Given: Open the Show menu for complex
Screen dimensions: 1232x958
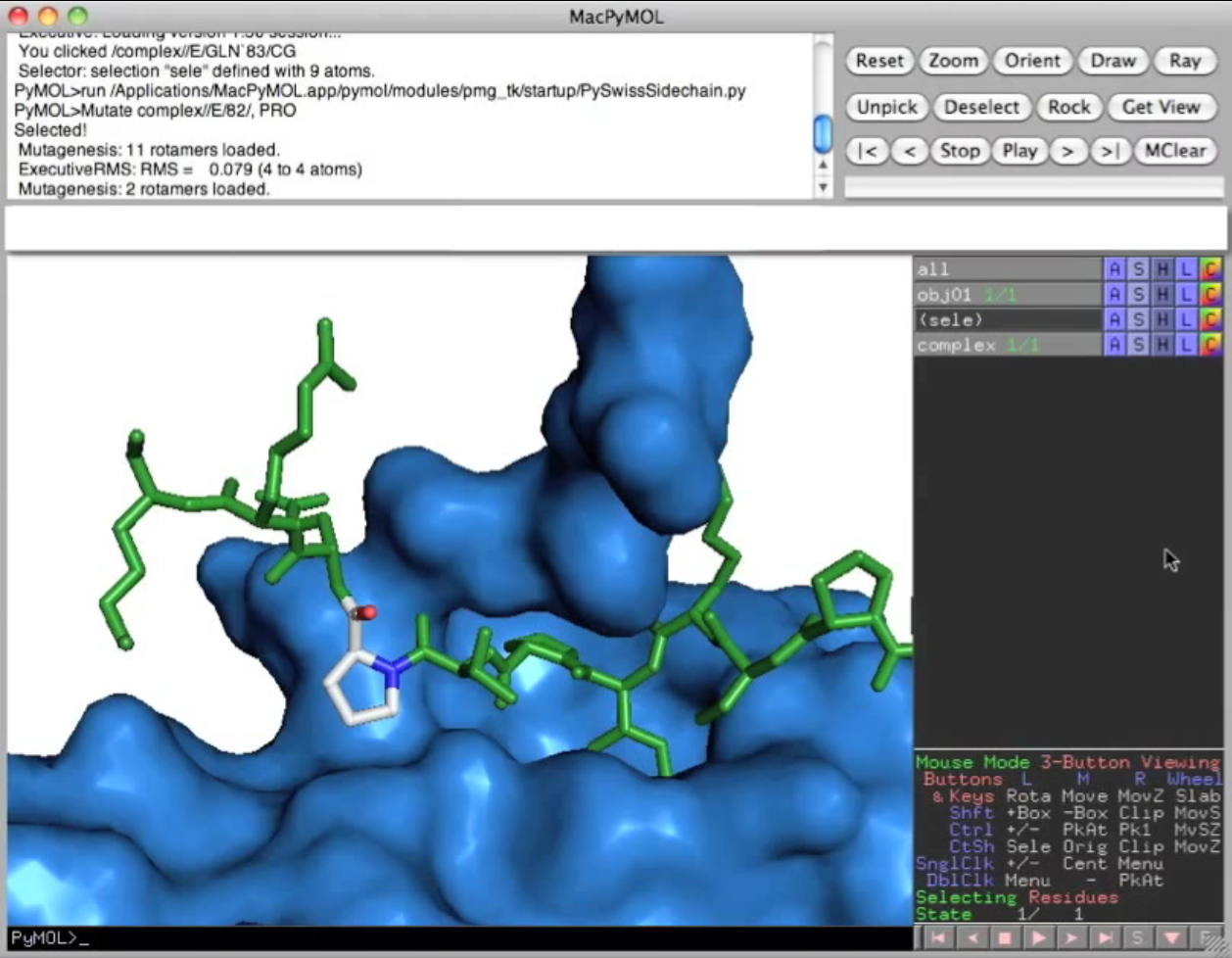Looking at the screenshot, I should pos(1138,345).
